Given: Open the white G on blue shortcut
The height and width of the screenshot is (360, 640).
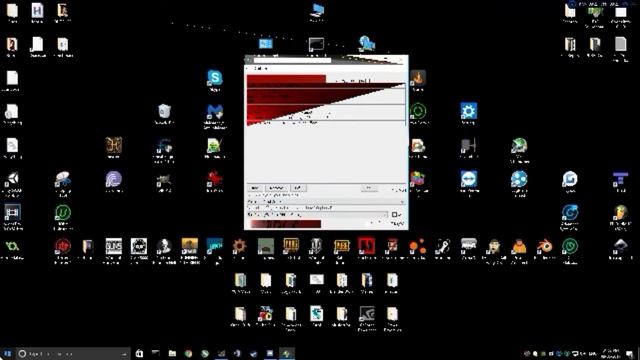Looking at the screenshot, I should click(x=570, y=179).
